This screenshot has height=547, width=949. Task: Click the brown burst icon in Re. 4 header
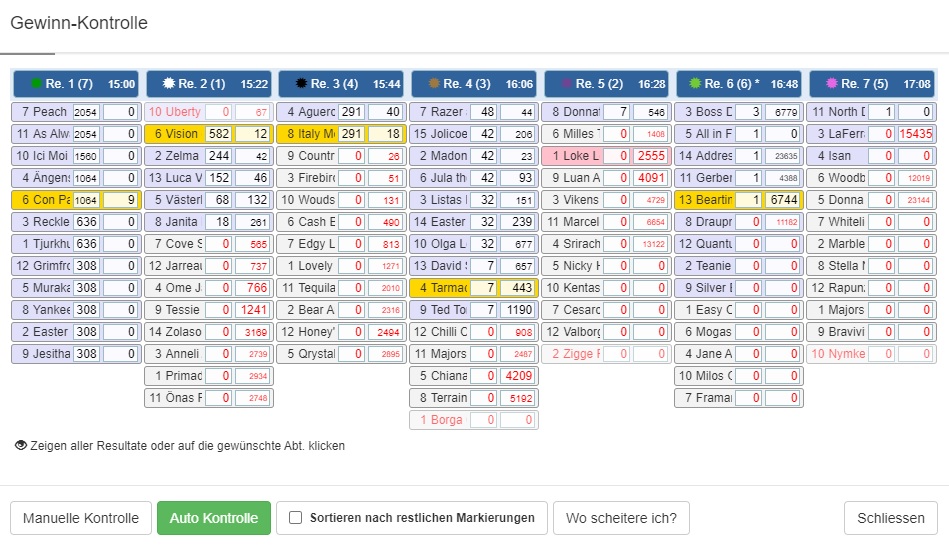[x=434, y=84]
